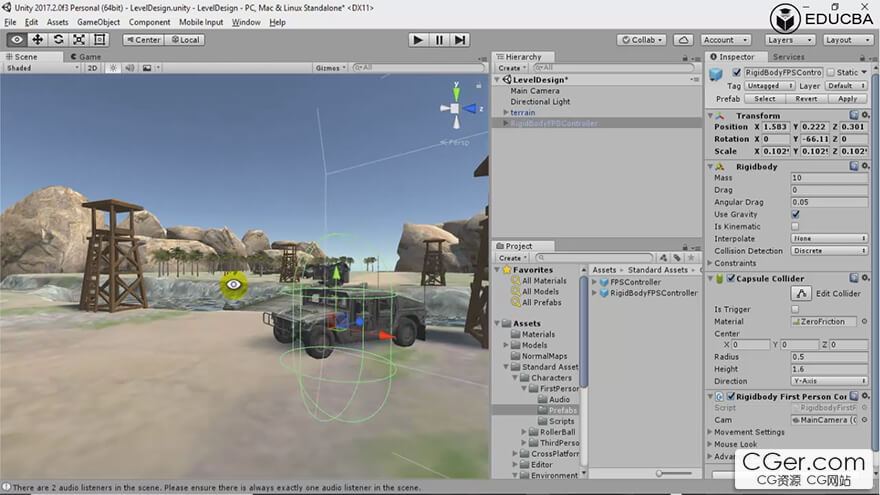Disable the Capsule Collider component
Image resolution: width=880 pixels, height=495 pixels.
pos(731,278)
